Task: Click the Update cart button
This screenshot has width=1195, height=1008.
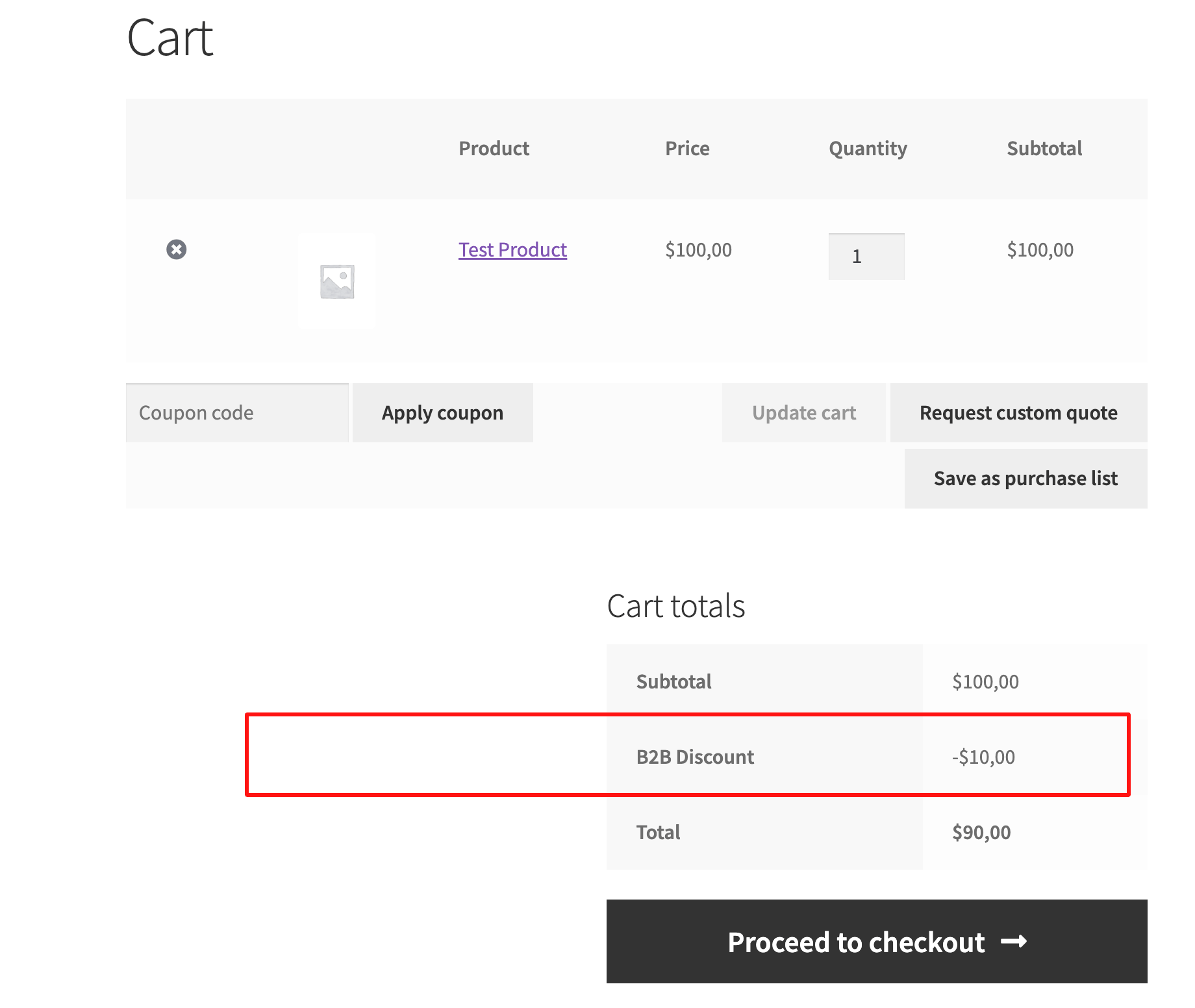Action: (x=804, y=413)
